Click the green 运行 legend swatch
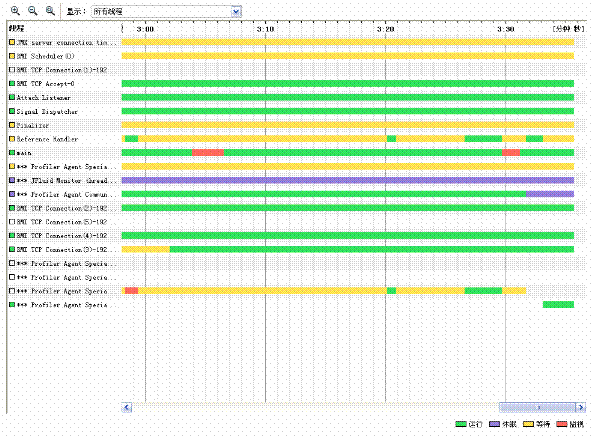Image resolution: width=592 pixels, height=437 pixels. pos(461,424)
